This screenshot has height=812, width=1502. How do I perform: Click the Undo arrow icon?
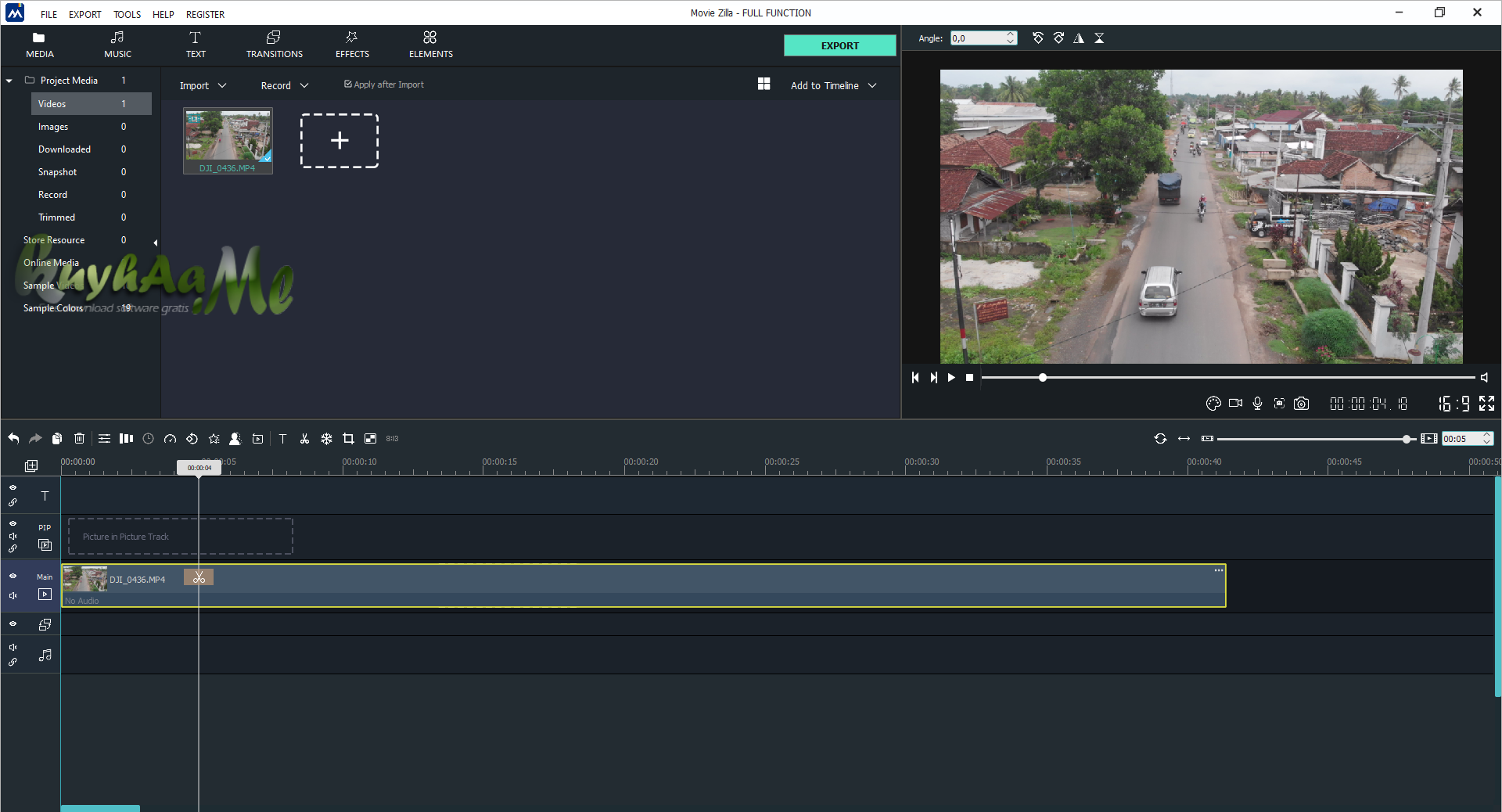(x=13, y=439)
